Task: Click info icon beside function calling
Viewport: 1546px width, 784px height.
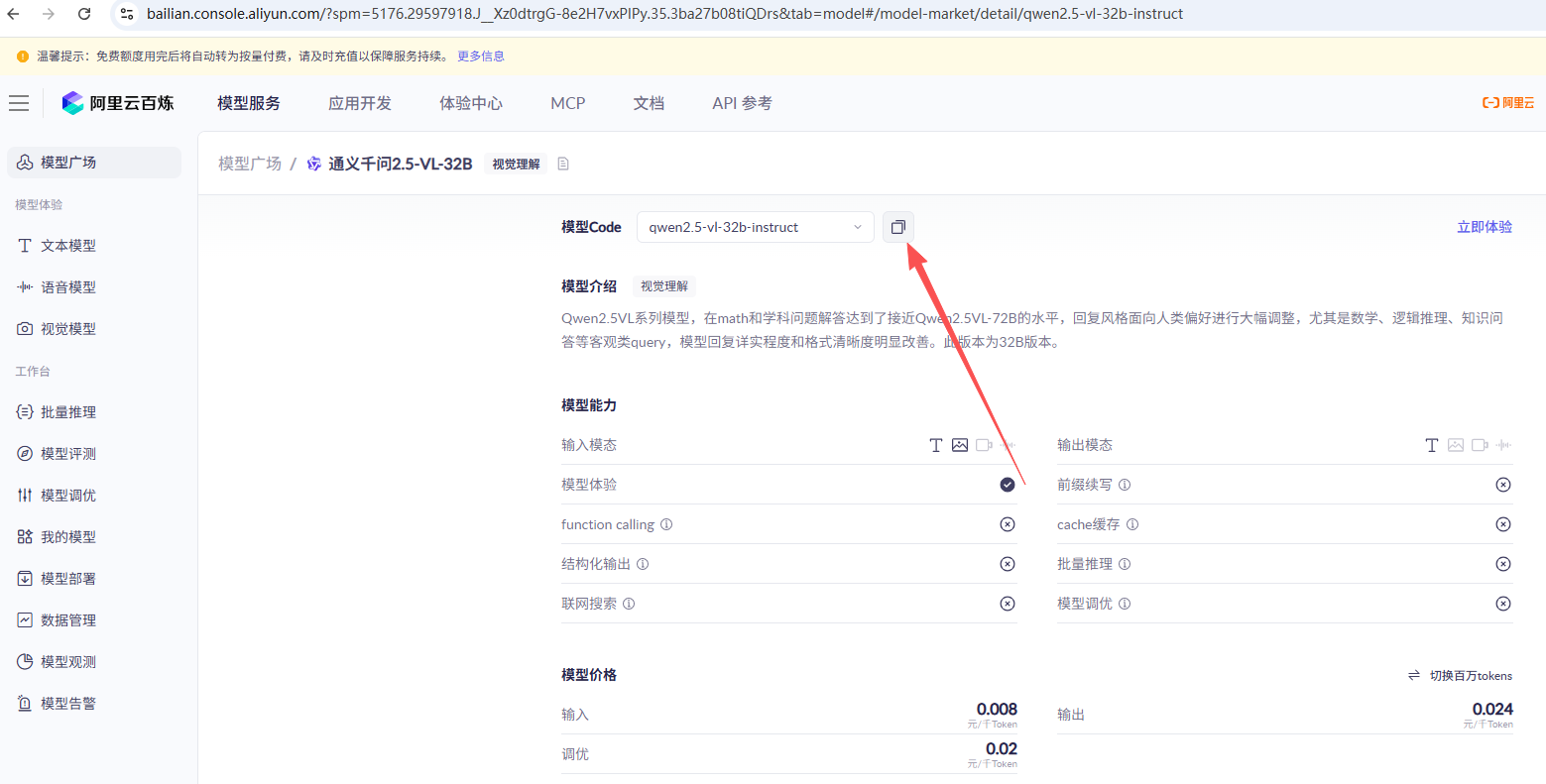Action: pyautogui.click(x=666, y=524)
